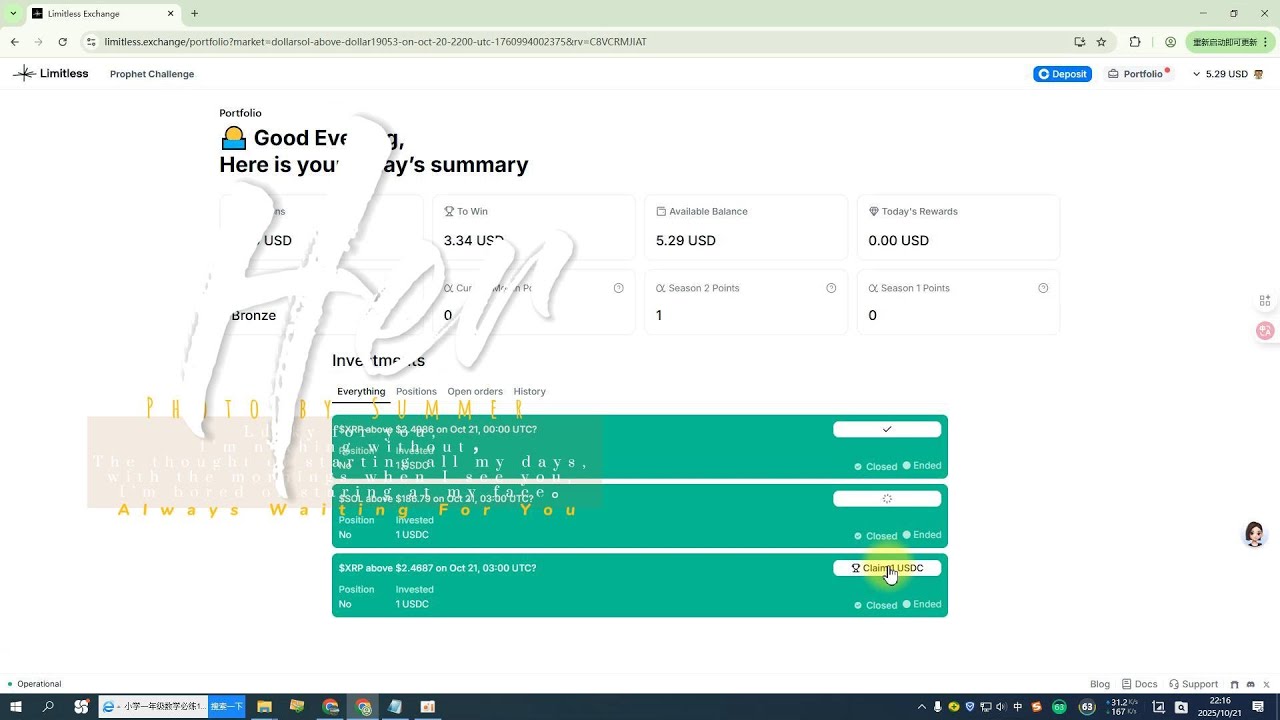Click the user avatar next to 5.29 USD

[1258, 74]
